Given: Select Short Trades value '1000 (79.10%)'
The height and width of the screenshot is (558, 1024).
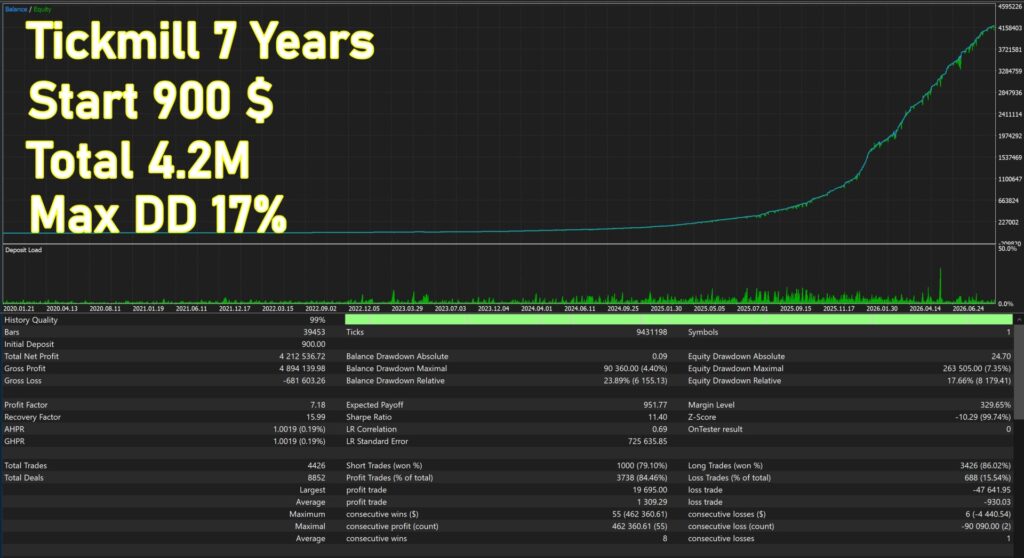Looking at the screenshot, I should pos(642,466).
